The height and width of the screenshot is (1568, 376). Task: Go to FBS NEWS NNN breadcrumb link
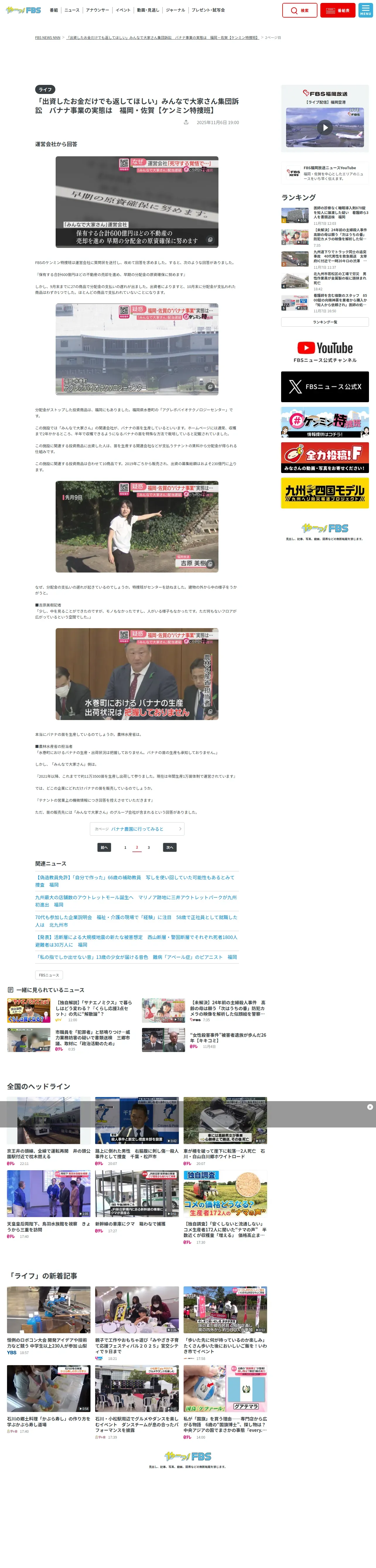pos(47,38)
